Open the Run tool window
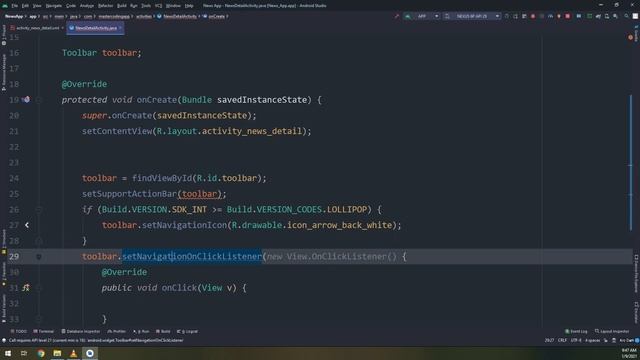 click(141, 331)
